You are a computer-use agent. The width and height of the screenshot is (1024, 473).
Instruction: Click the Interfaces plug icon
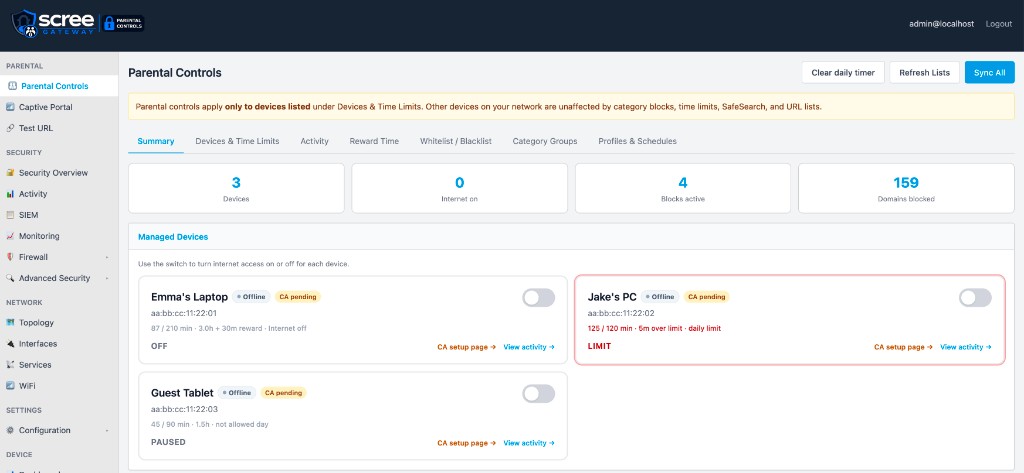10,344
